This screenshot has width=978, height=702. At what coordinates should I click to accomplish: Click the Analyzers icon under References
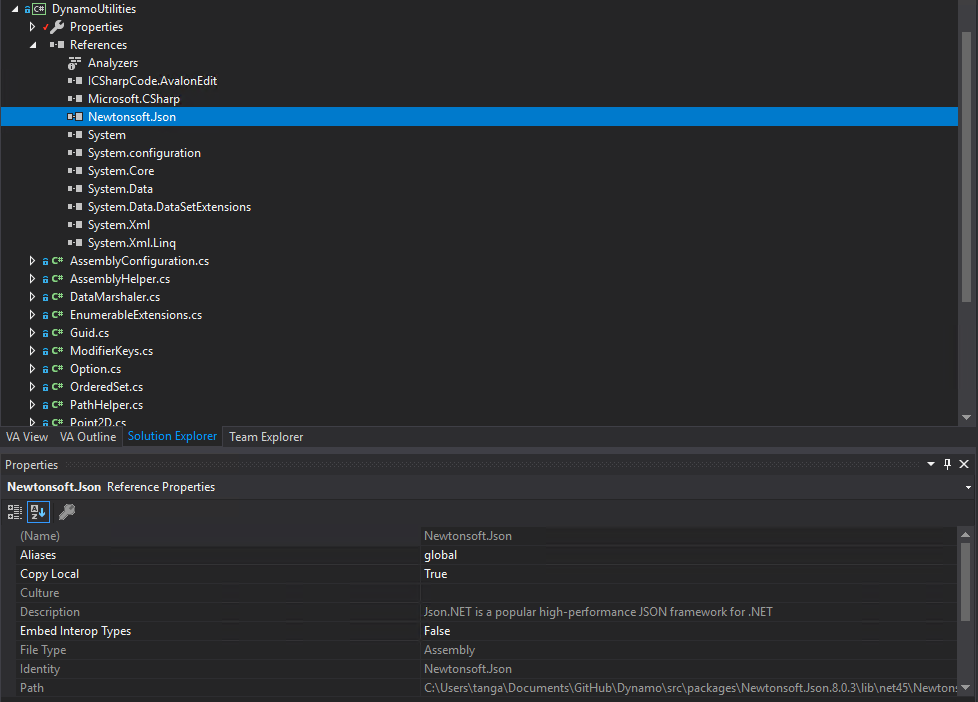74,62
